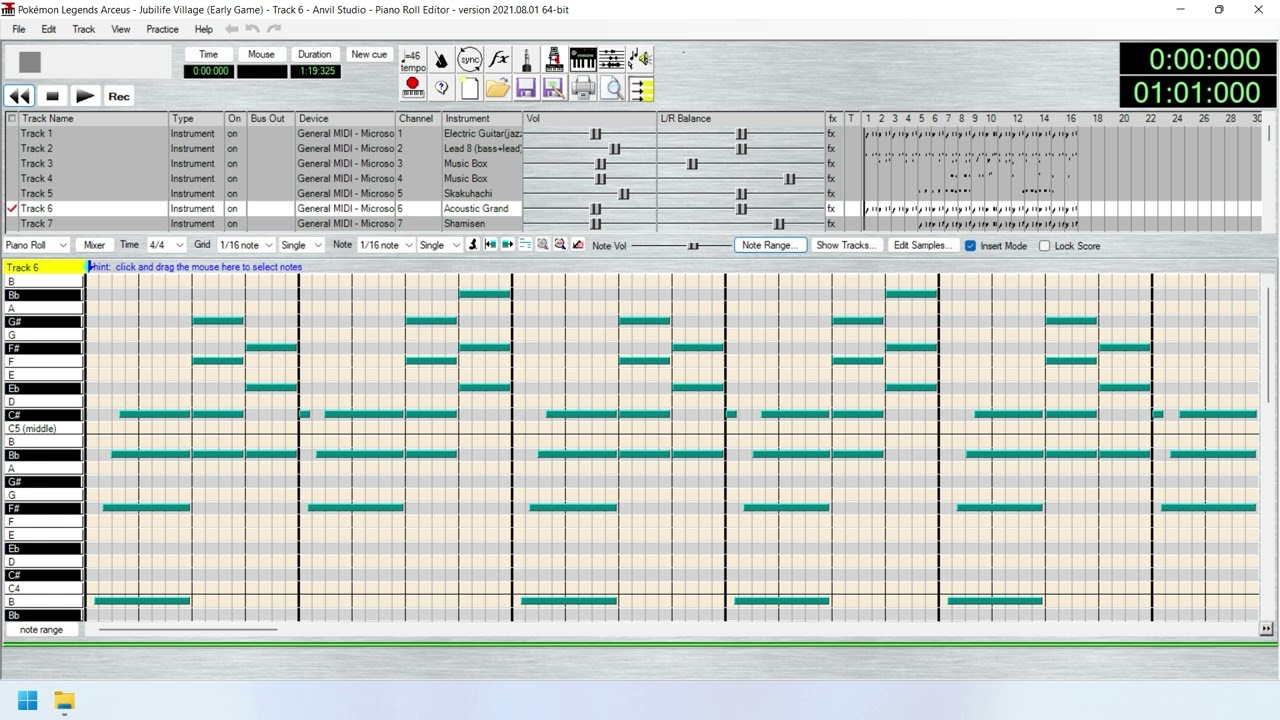
Task: Open the help question bubble icon
Action: pyautogui.click(x=441, y=89)
